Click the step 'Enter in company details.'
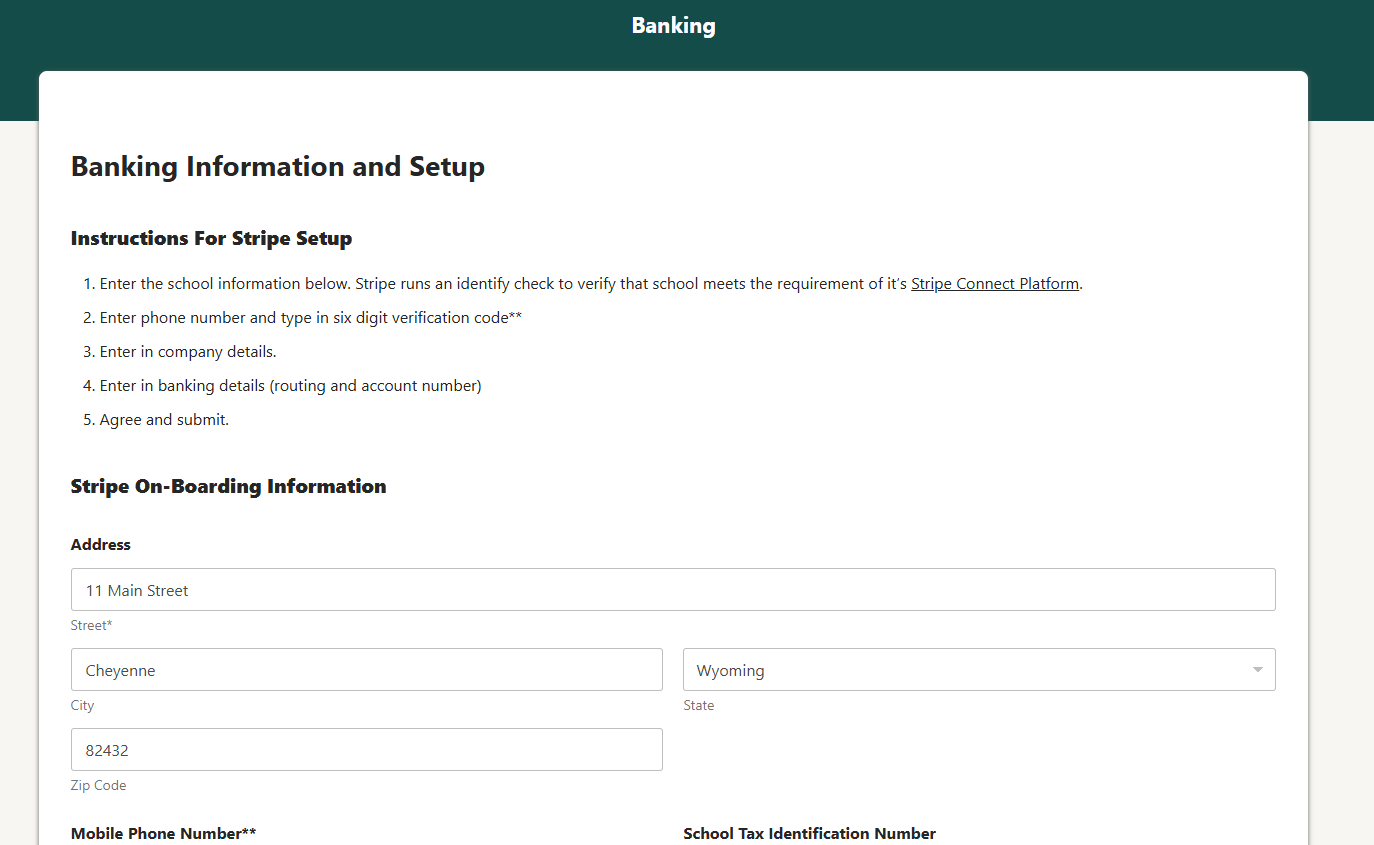The image size is (1374, 845). [x=188, y=352]
